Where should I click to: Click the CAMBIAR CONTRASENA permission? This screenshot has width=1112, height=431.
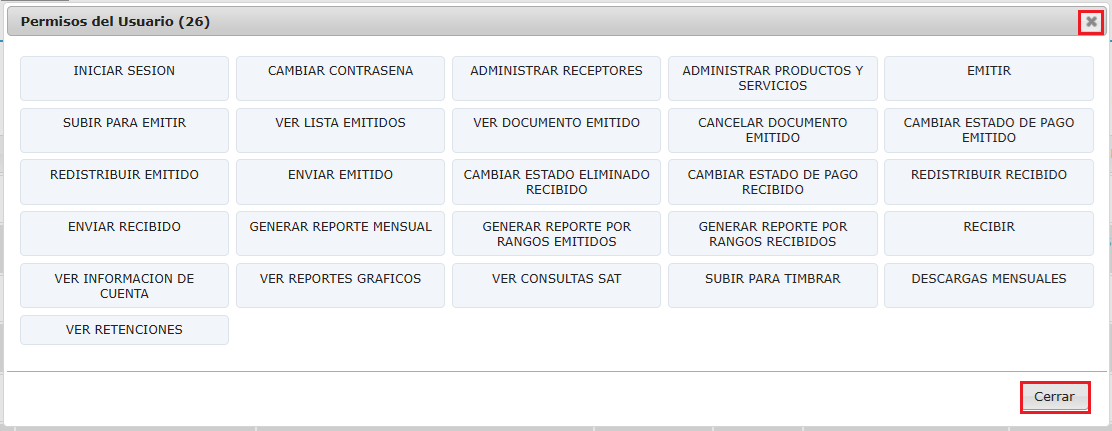coord(340,78)
